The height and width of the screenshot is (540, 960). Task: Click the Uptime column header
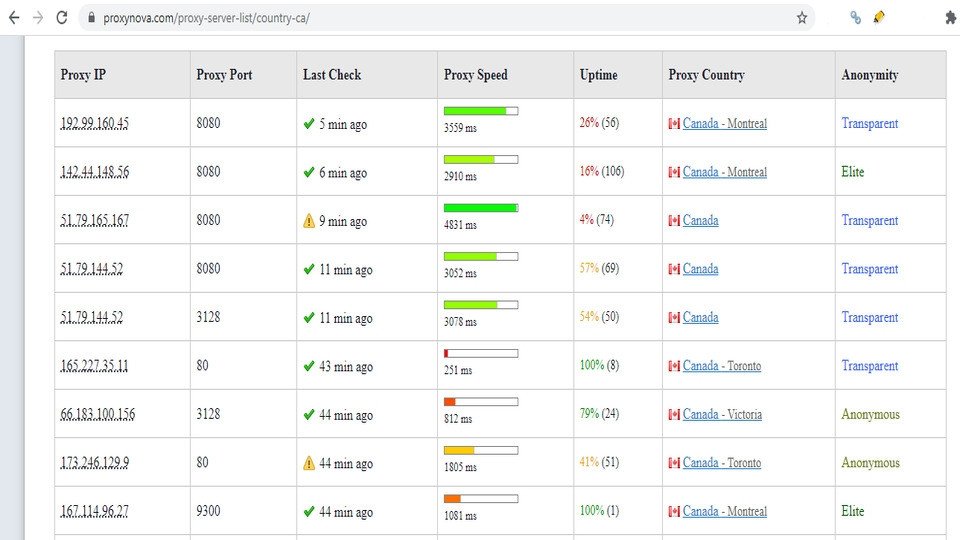point(598,75)
